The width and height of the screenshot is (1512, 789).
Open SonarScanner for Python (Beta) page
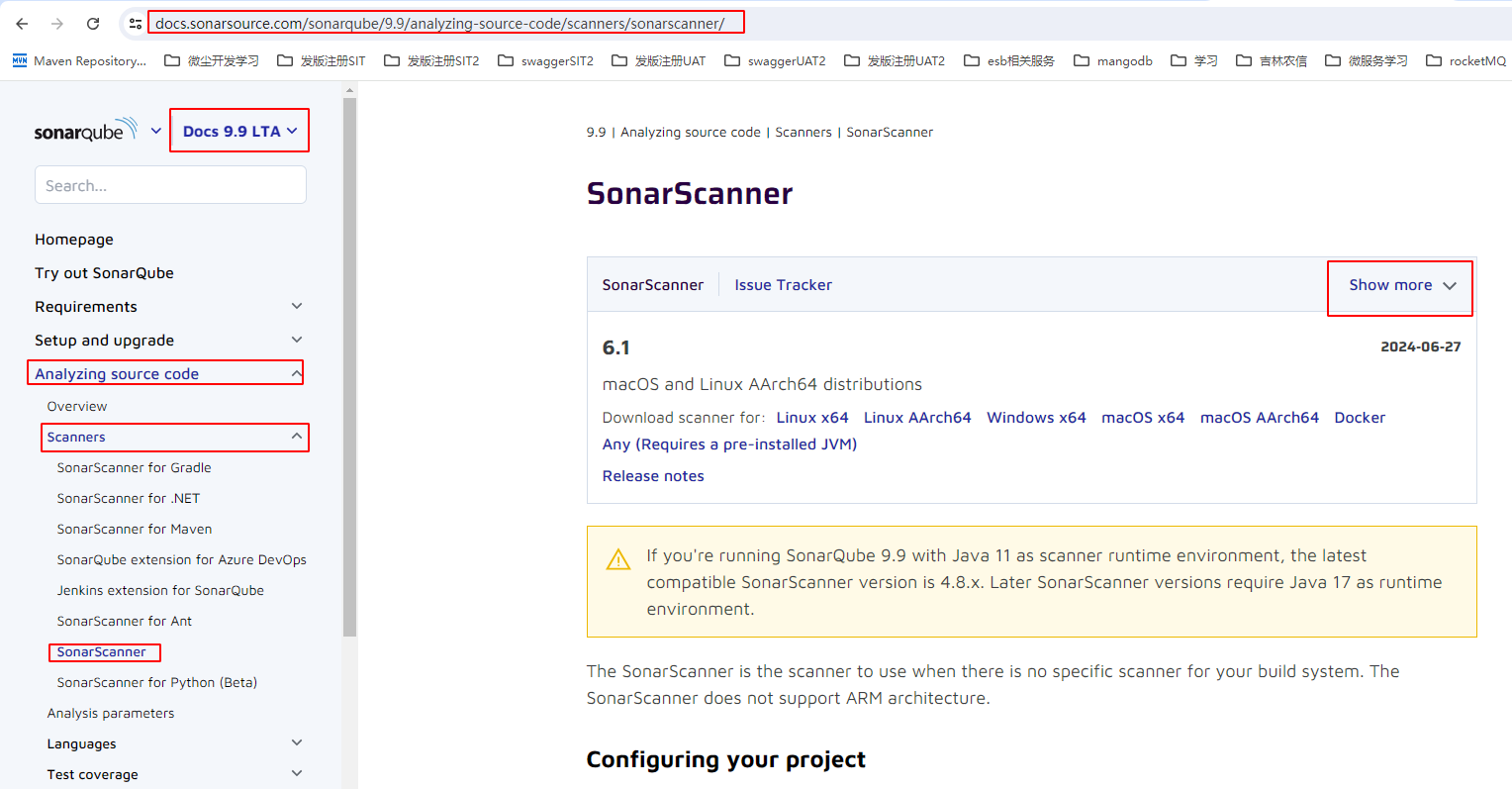(x=157, y=682)
